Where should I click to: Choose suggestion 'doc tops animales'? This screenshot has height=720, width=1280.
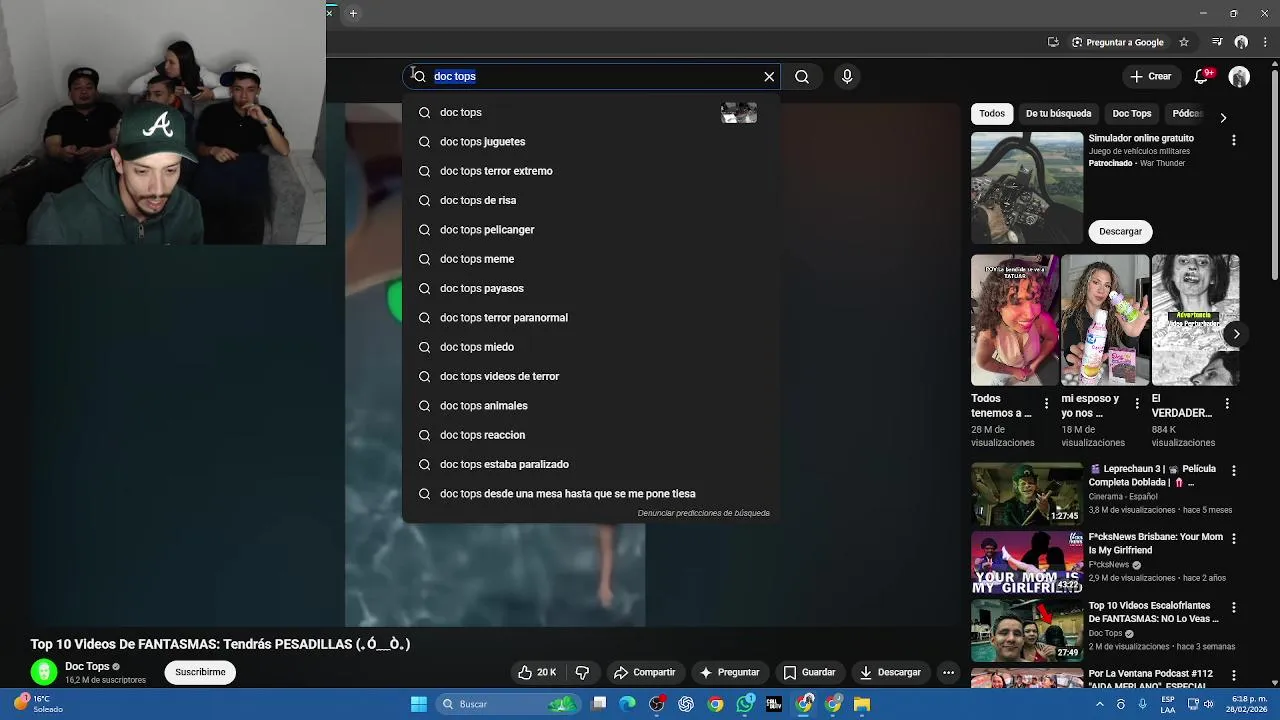591,405
